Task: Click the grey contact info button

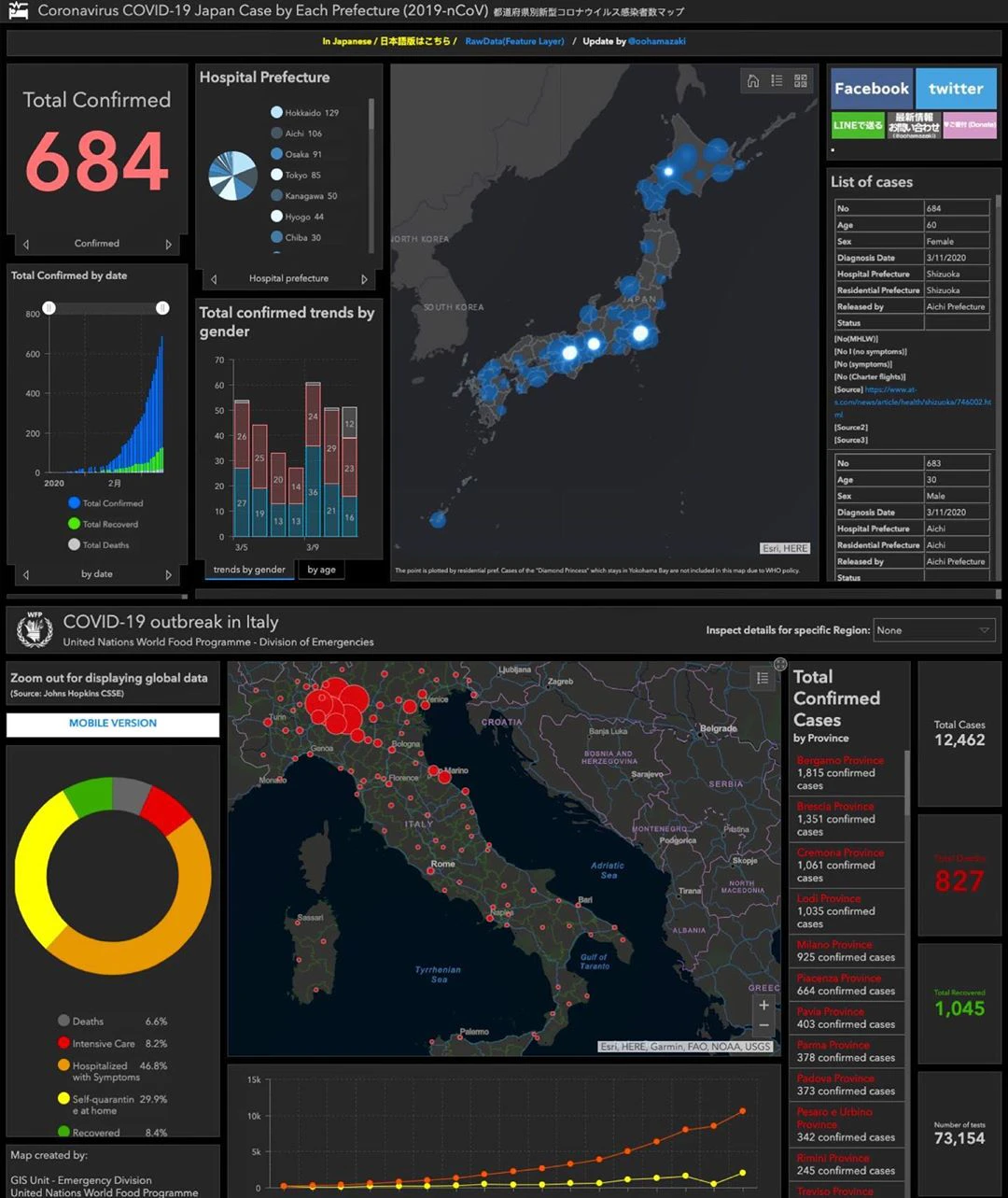Action: [x=914, y=125]
